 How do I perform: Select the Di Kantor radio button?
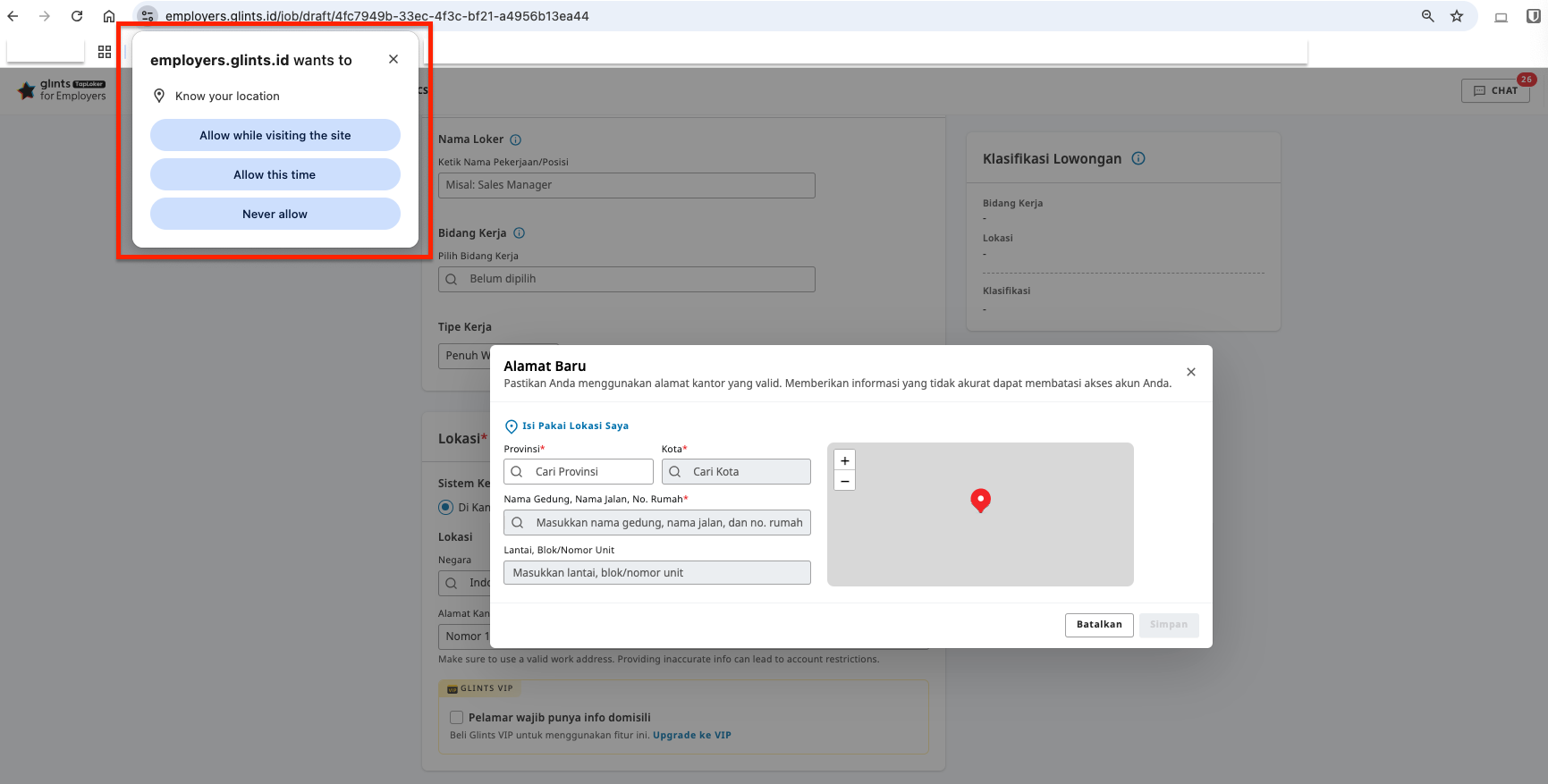click(x=445, y=508)
